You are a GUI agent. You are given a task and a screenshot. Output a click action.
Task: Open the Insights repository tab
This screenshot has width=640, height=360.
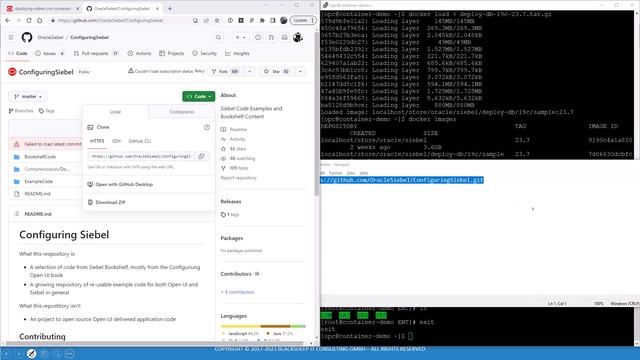(x=237, y=53)
